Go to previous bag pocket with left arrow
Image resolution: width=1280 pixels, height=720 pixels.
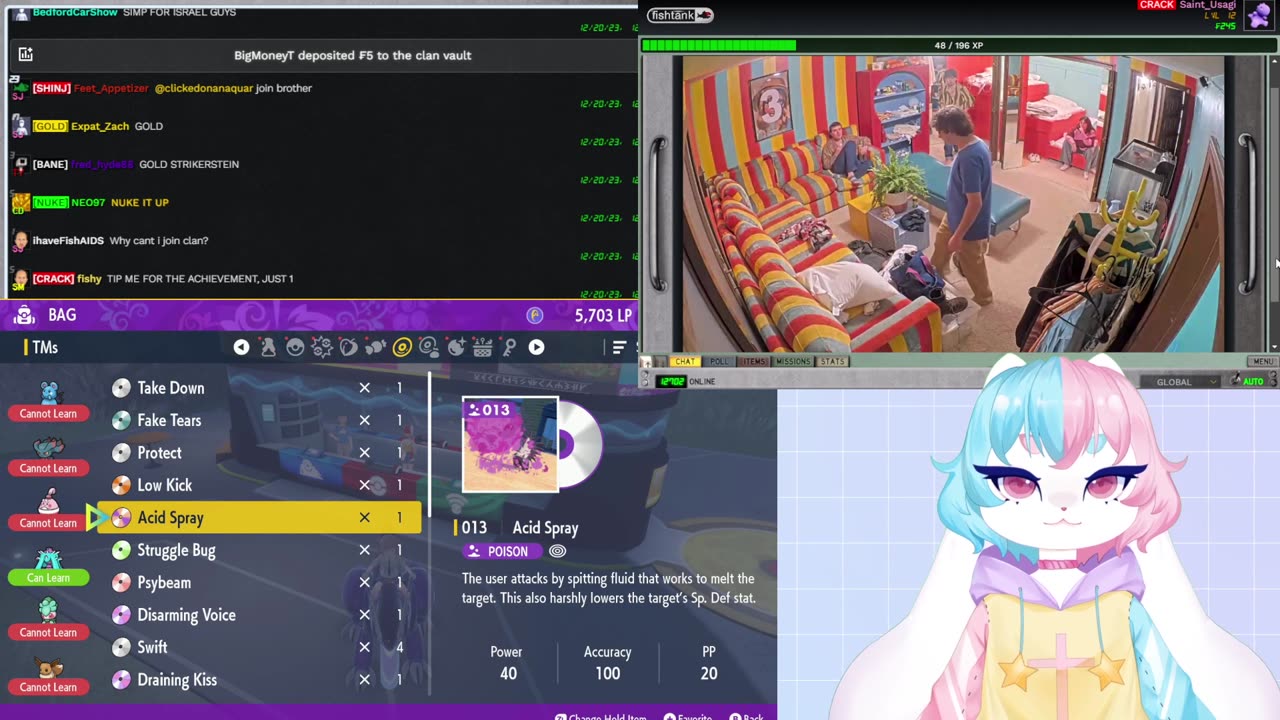(241, 347)
